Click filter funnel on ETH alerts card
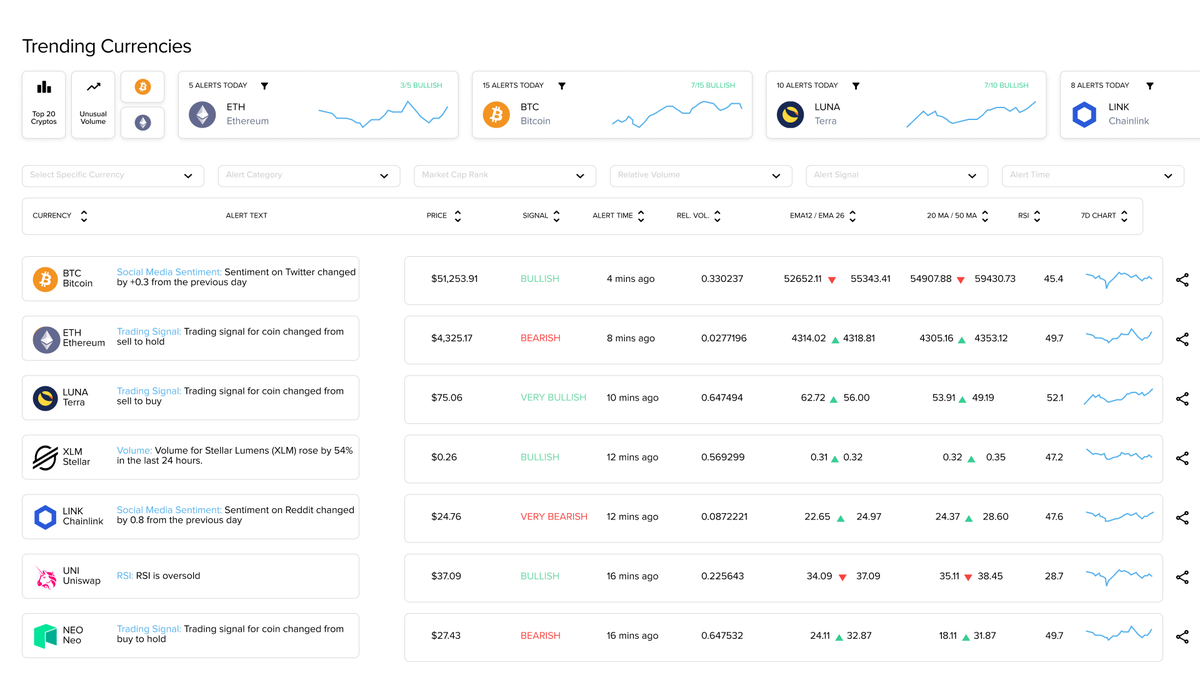Viewport: 1200px width, 675px height. [x=265, y=86]
